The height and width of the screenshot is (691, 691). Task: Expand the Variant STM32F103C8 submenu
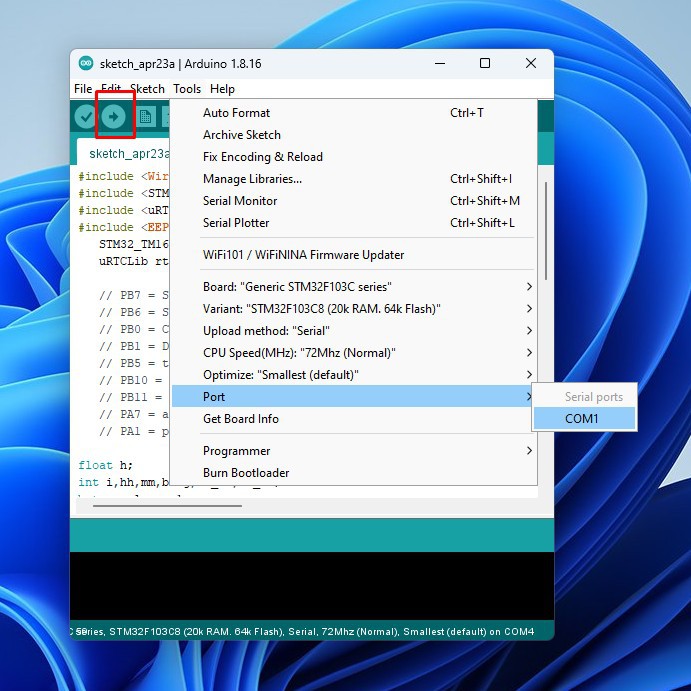point(321,309)
